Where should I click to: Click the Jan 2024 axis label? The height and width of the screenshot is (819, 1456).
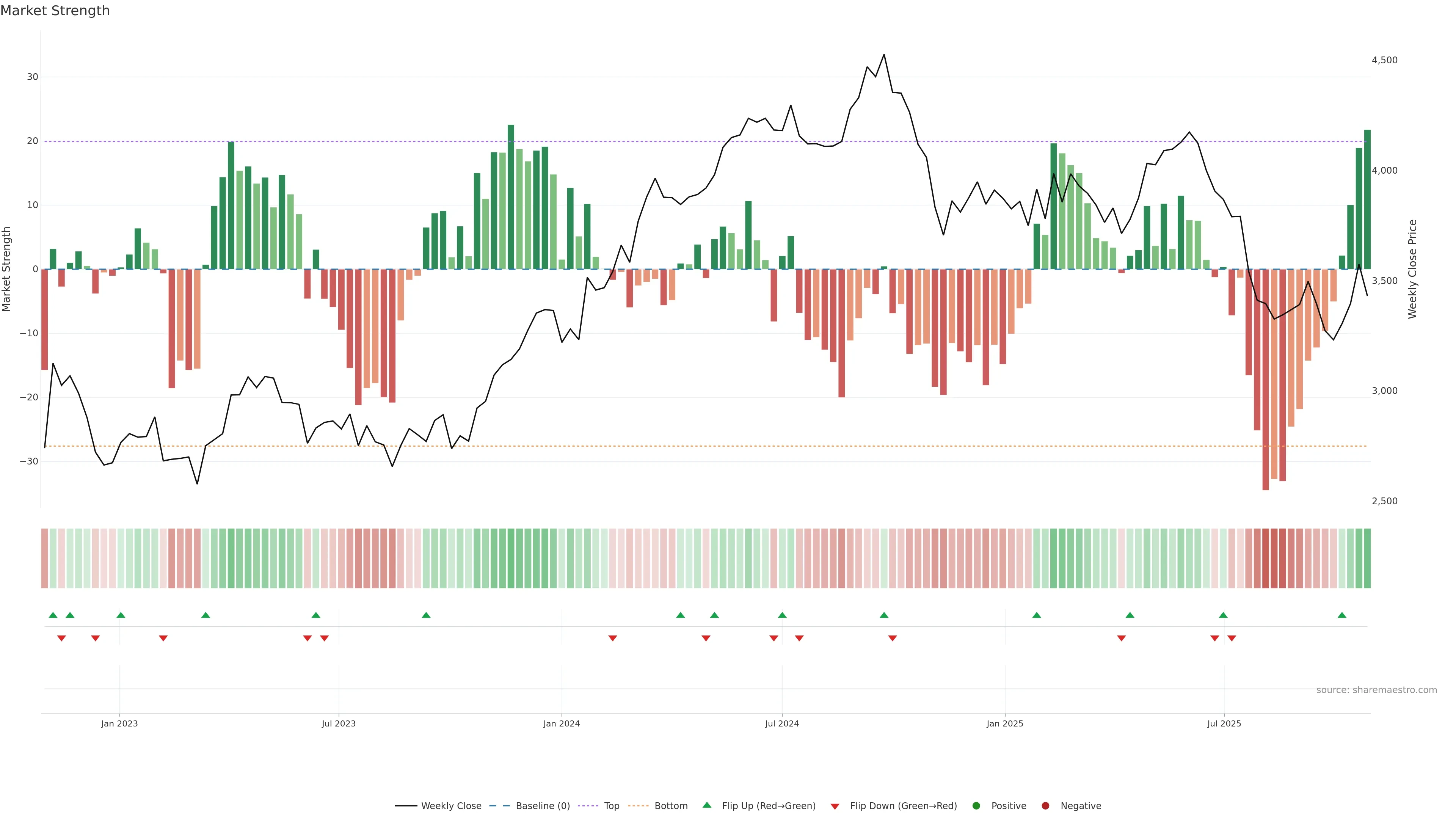[561, 723]
